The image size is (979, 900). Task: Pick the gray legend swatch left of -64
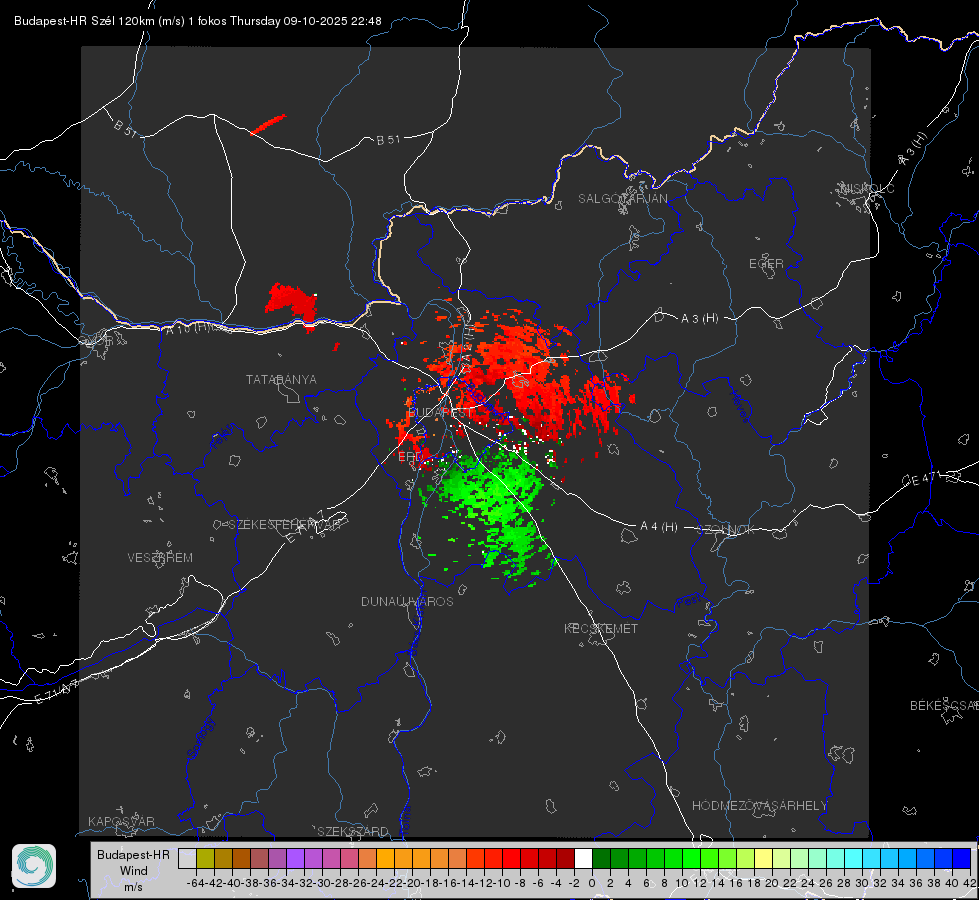pyautogui.click(x=187, y=859)
